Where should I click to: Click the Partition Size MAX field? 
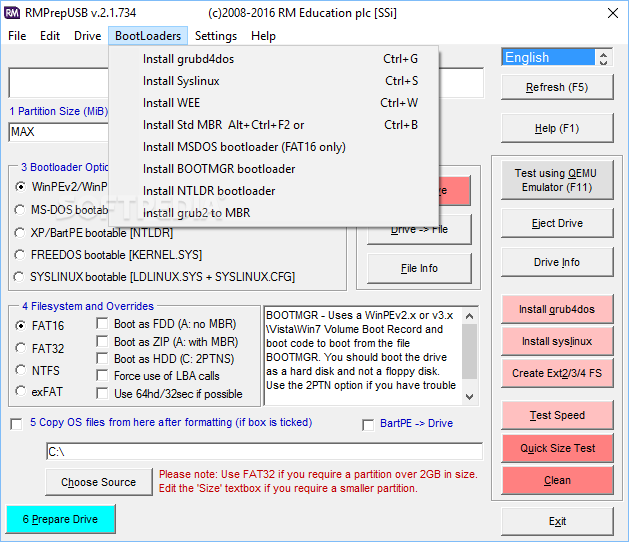pyautogui.click(x=59, y=132)
